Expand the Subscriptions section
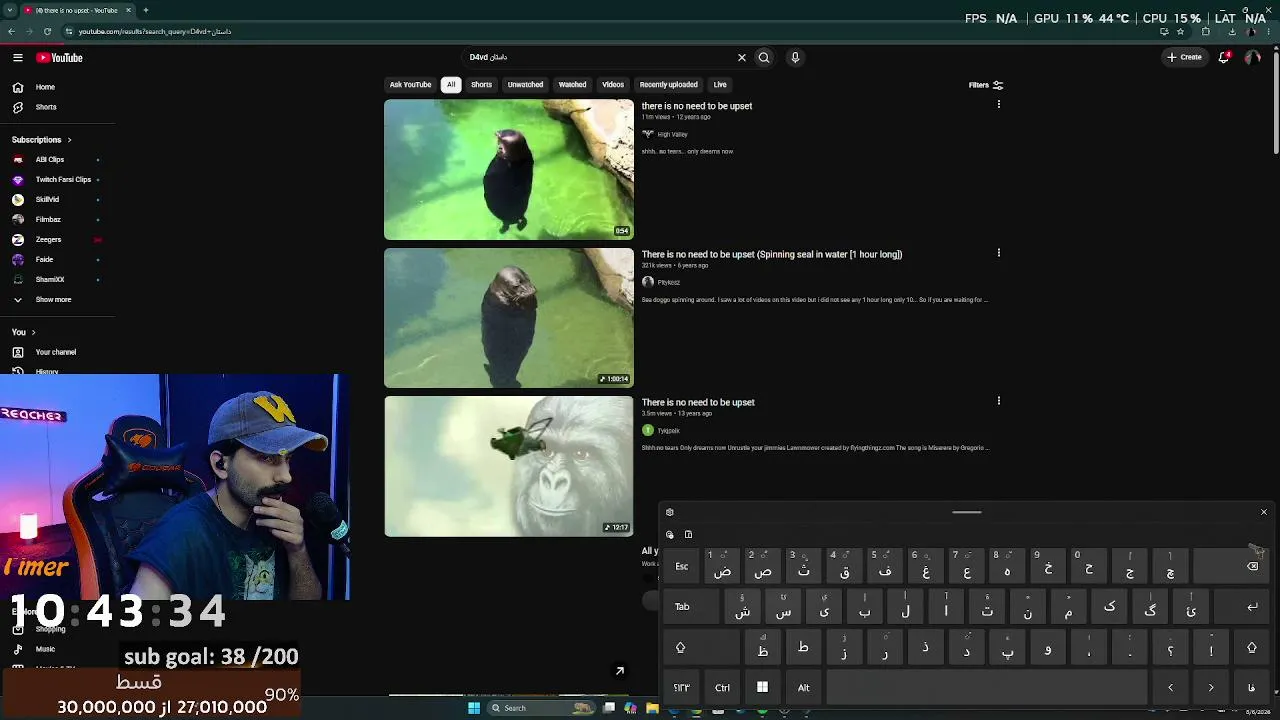Viewport: 1280px width, 720px height. (x=42, y=140)
